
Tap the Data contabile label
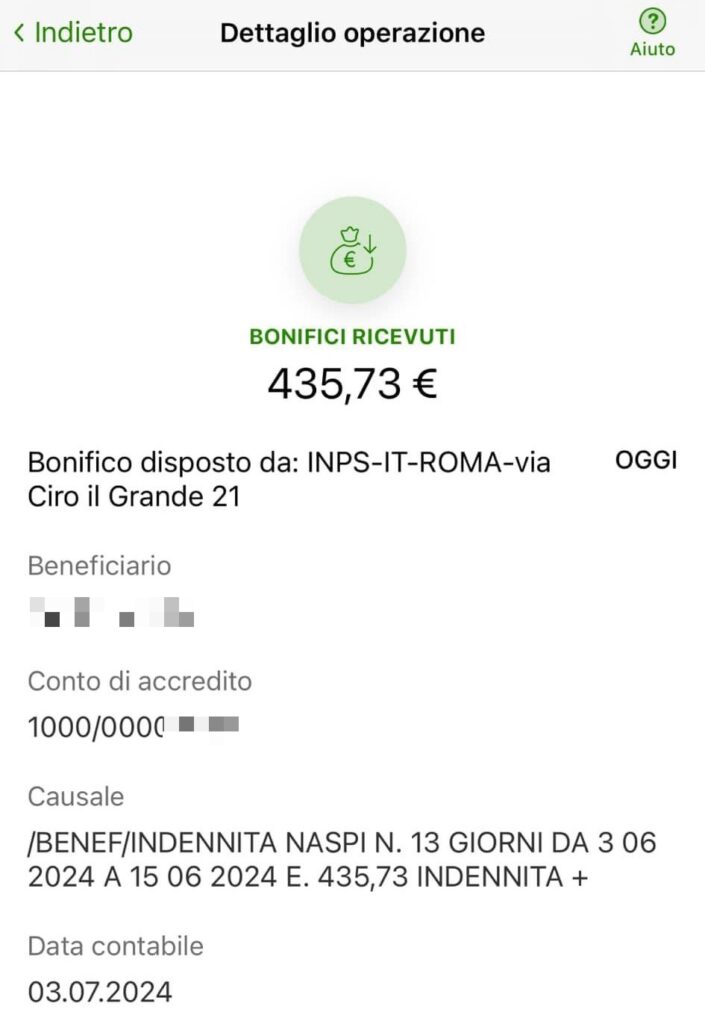pos(116,946)
